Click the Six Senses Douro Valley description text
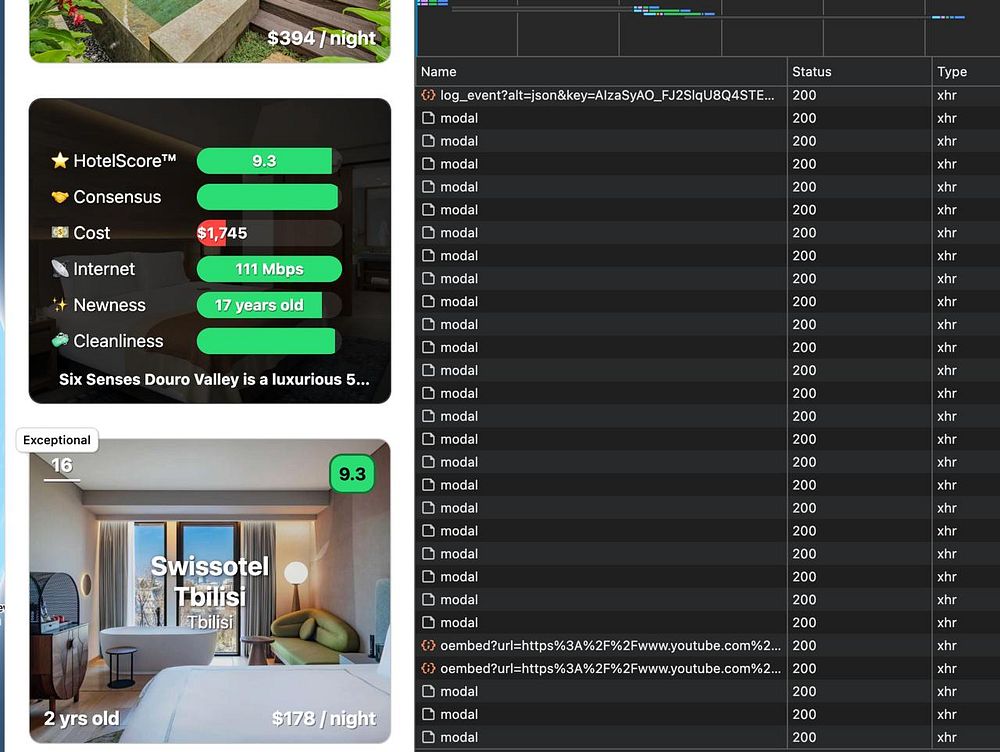This screenshot has width=1000, height=752. [x=214, y=380]
